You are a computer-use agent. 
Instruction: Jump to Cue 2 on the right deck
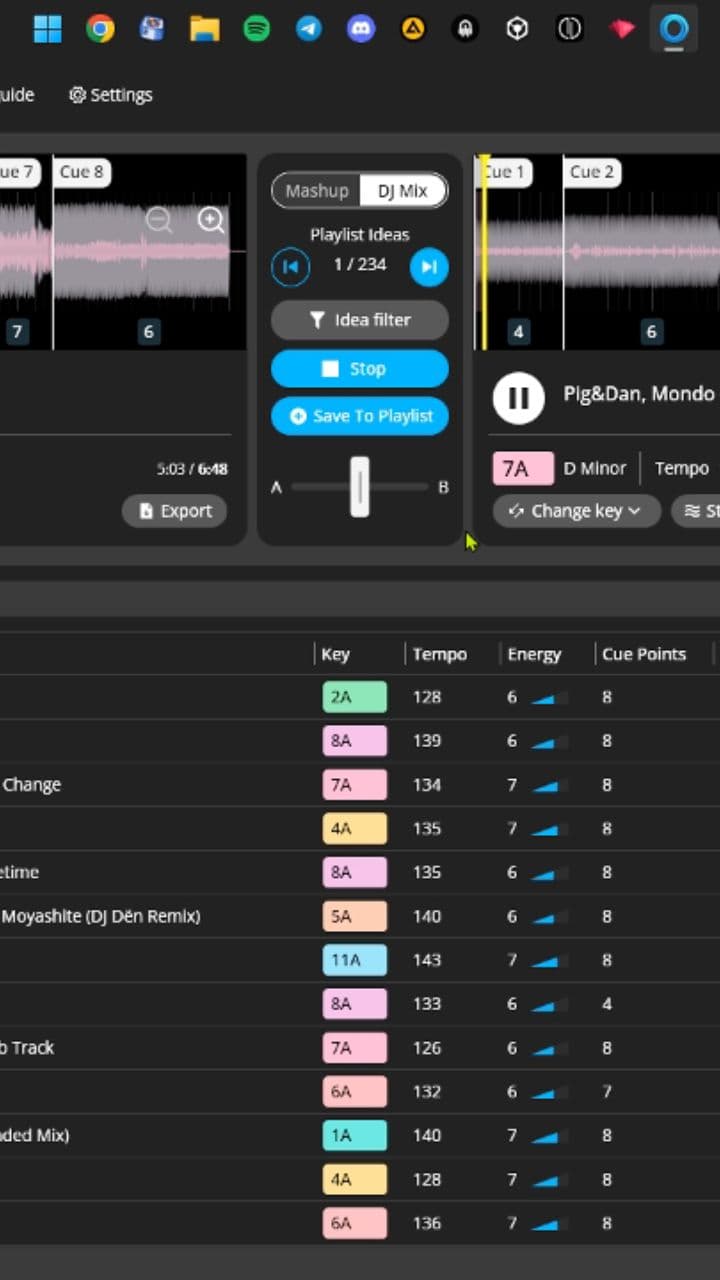click(x=592, y=172)
